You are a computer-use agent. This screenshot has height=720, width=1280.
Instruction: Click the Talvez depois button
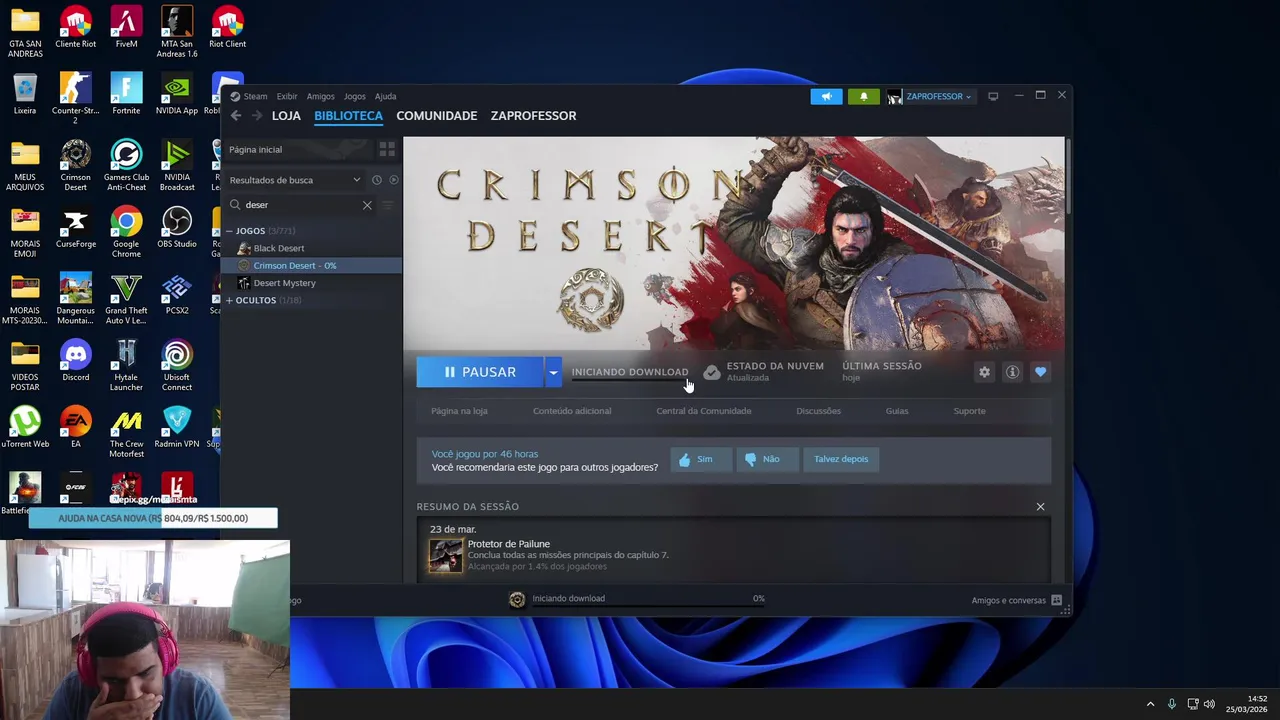coord(841,459)
